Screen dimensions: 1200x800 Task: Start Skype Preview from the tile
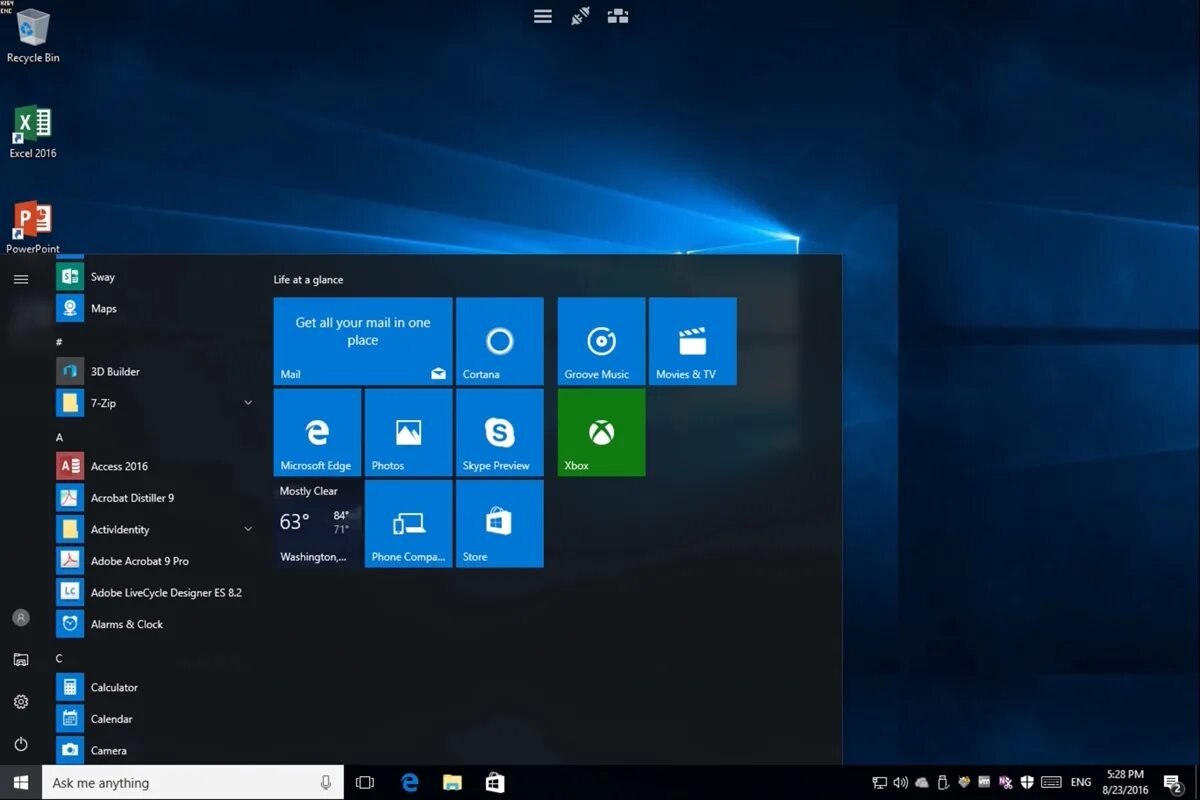499,432
